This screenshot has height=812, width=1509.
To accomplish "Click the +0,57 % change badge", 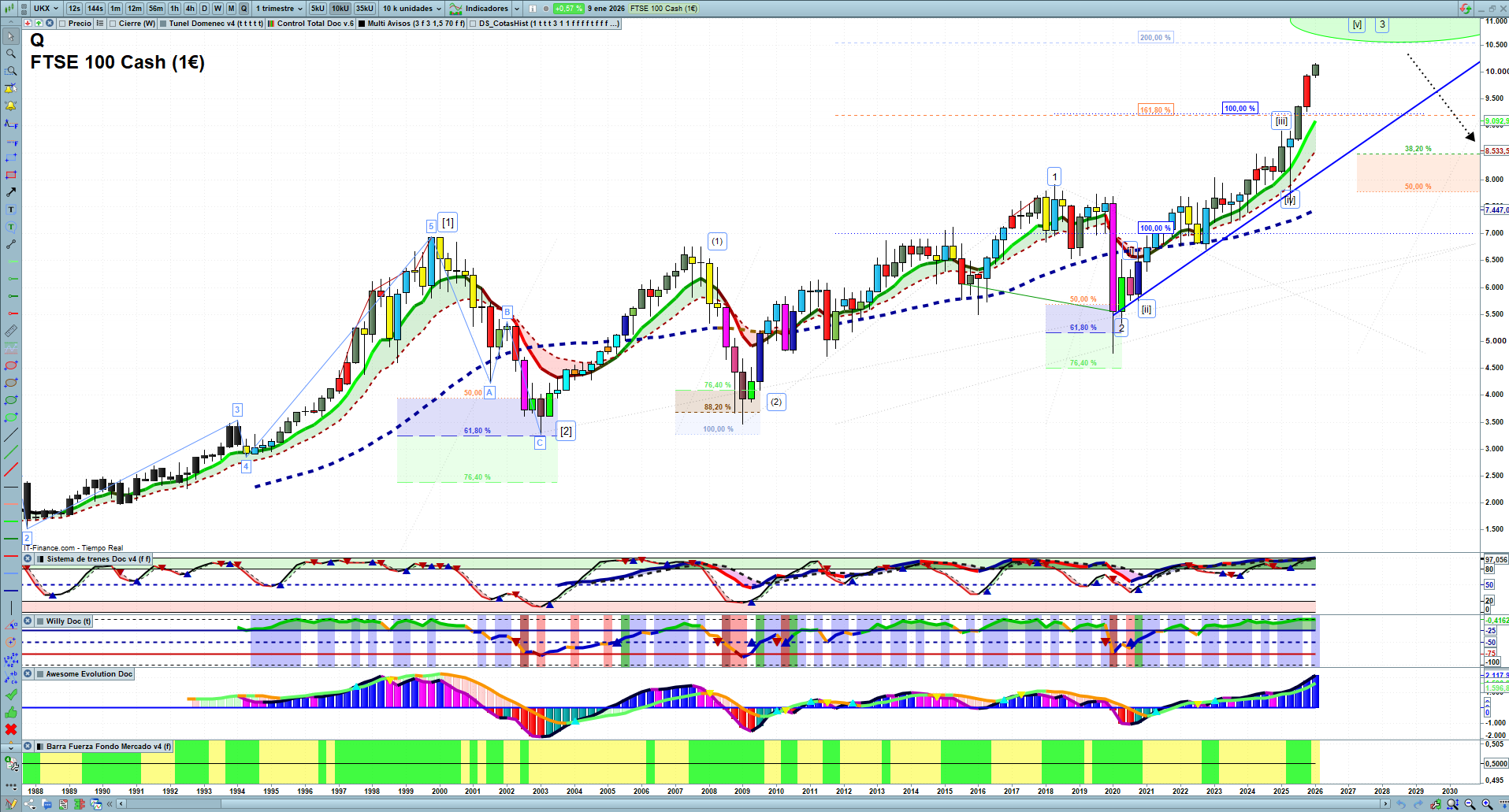I will [568, 9].
